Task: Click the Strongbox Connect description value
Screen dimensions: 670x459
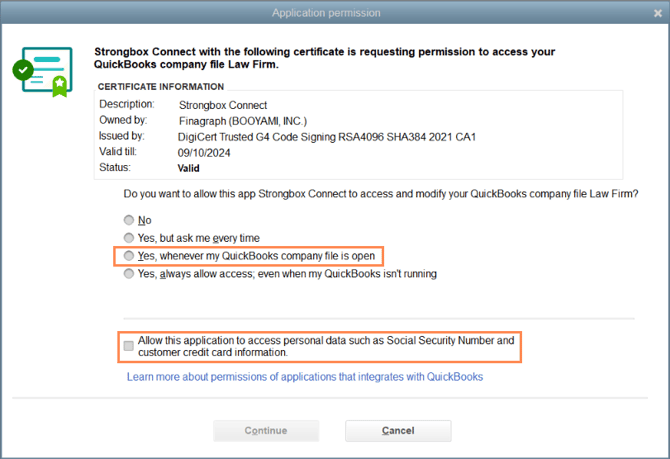Action: tap(223, 105)
